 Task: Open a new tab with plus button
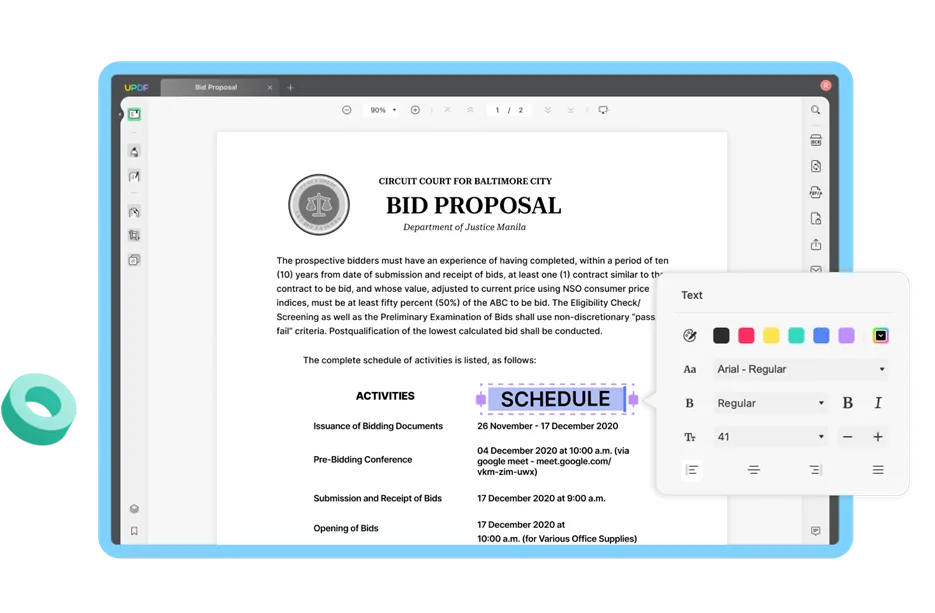[x=291, y=88]
